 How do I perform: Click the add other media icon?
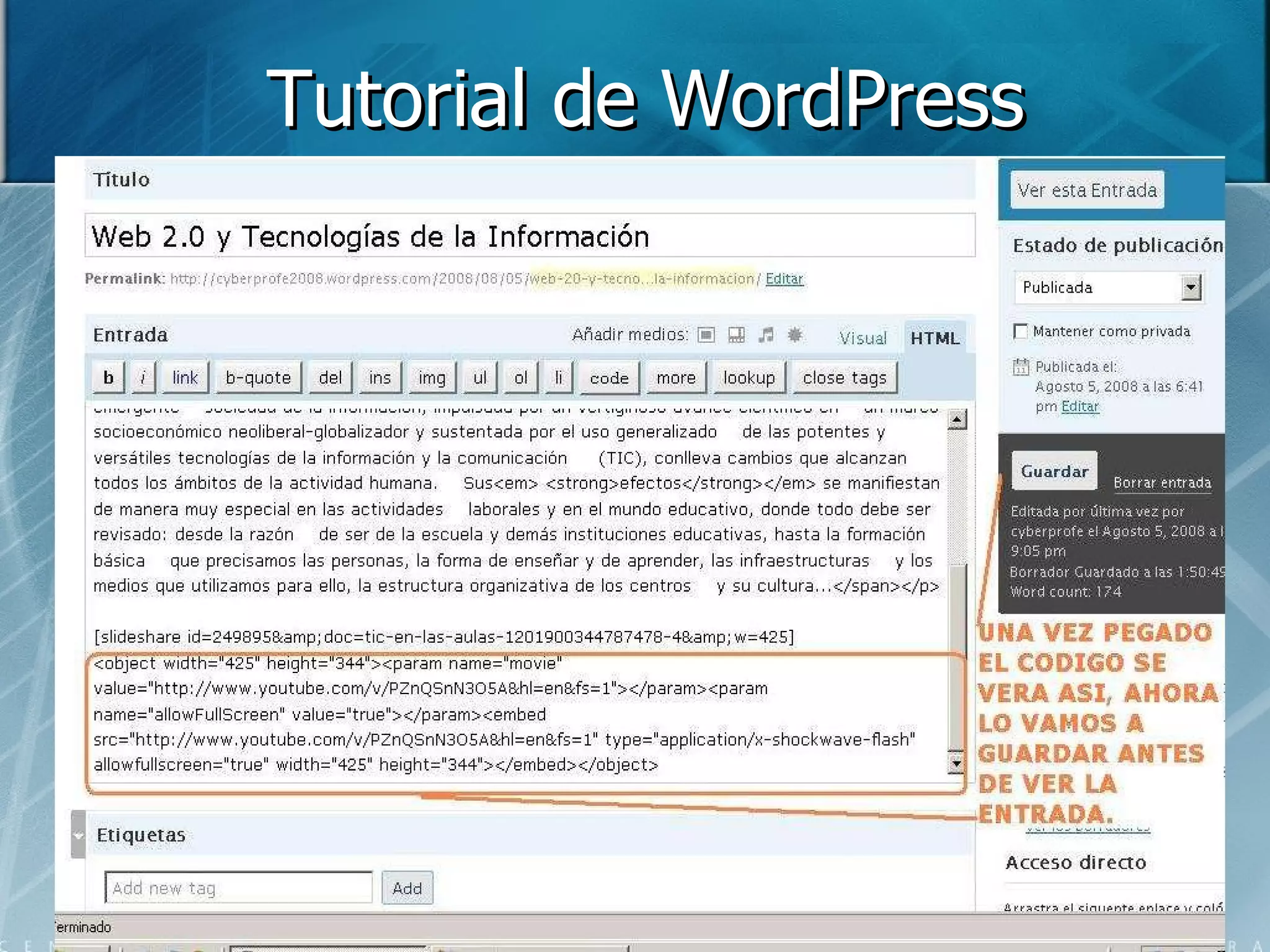click(x=795, y=335)
